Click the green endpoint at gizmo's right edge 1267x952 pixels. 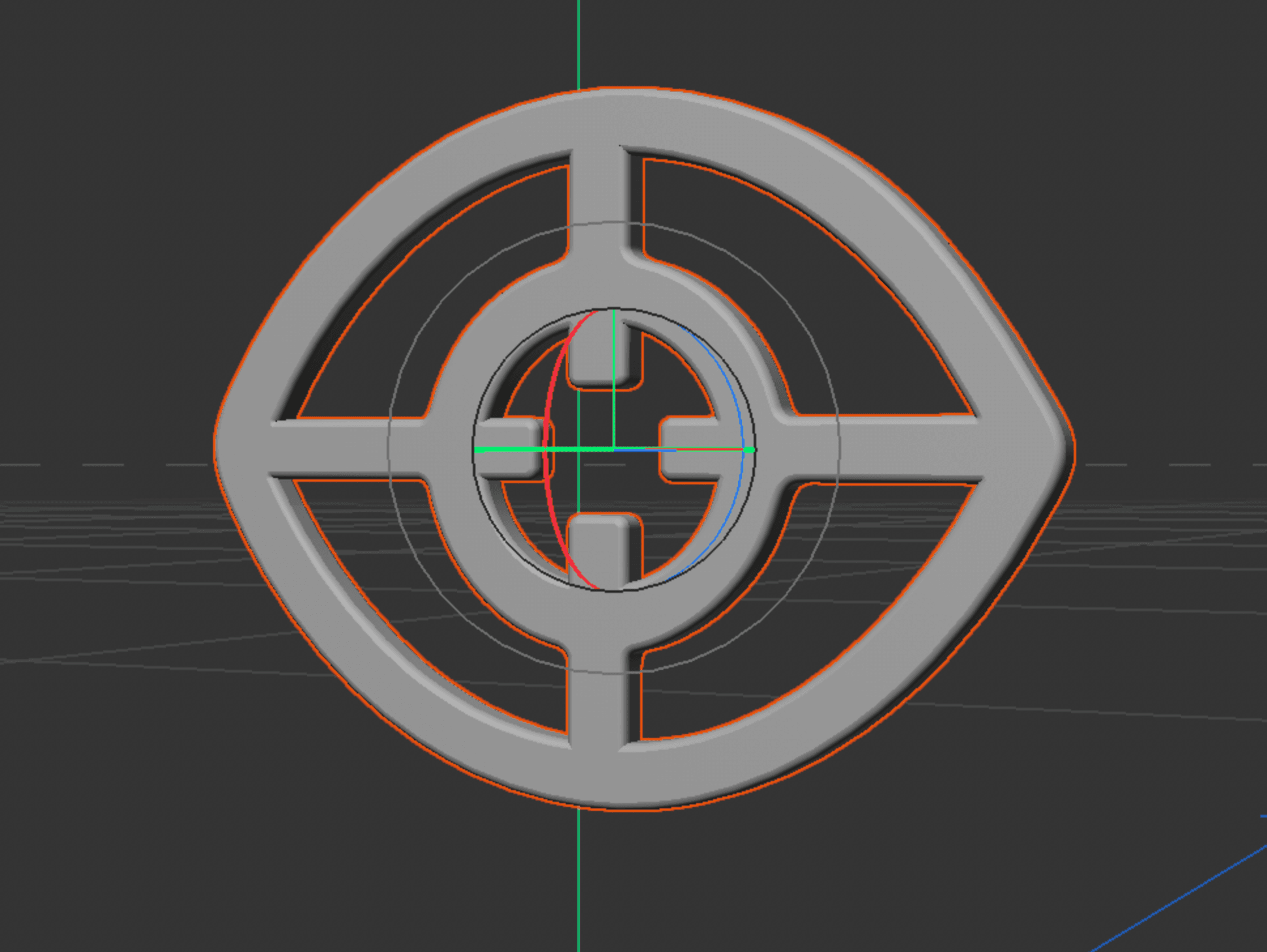750,450
